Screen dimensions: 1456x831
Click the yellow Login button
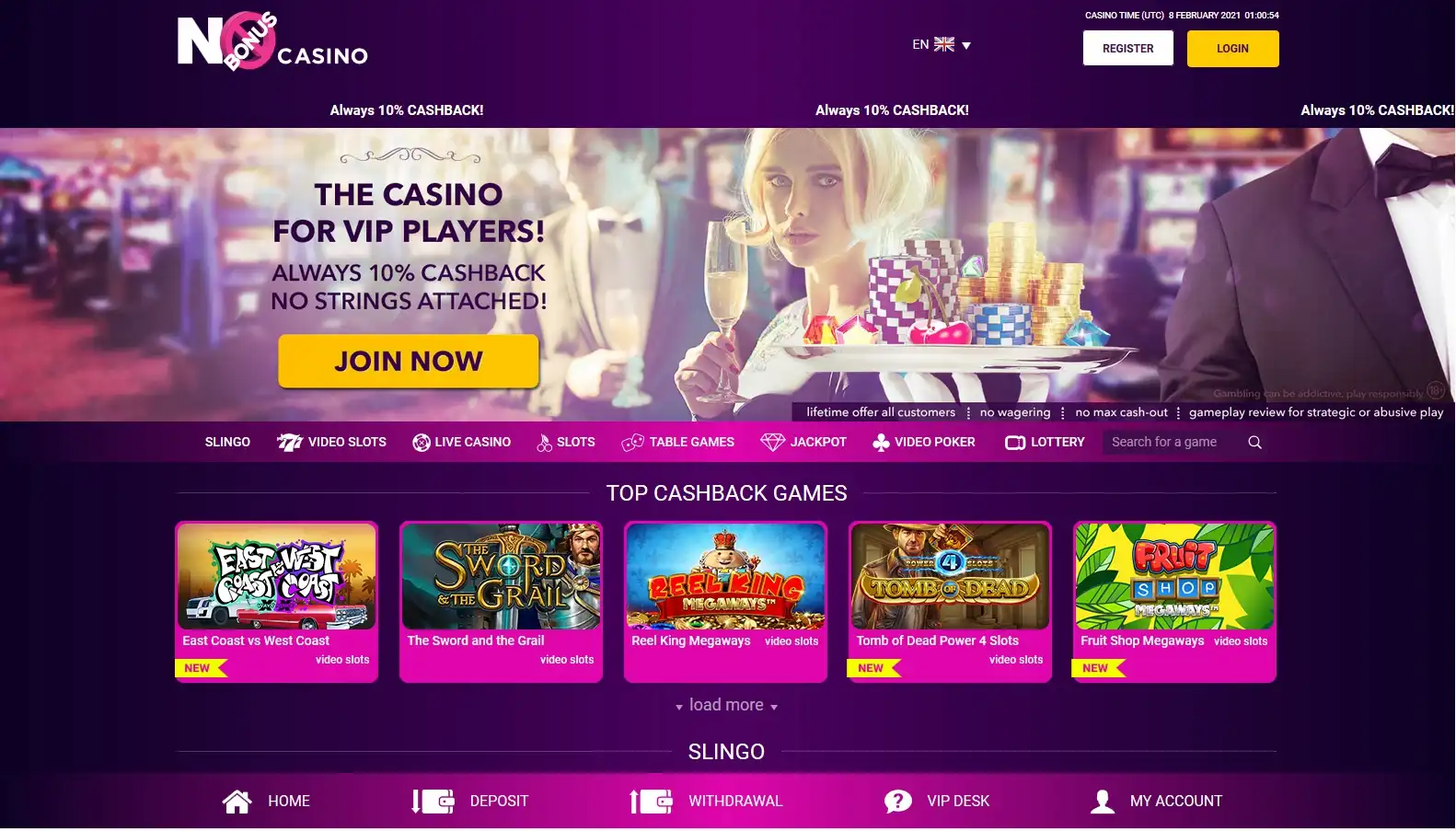point(1232,49)
